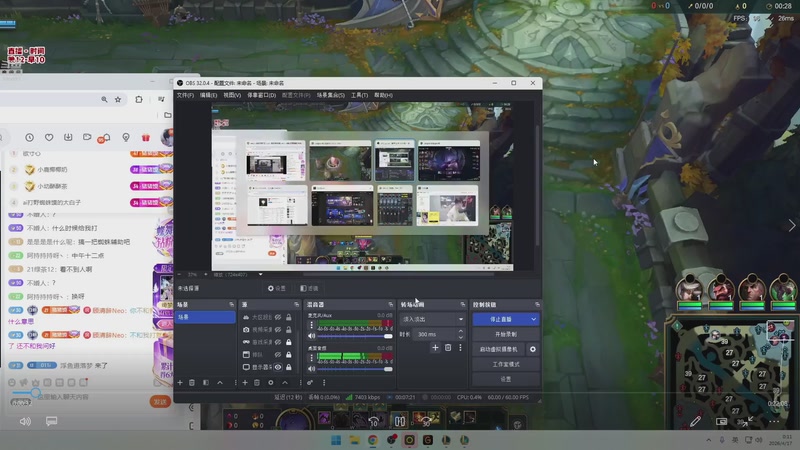Click the 停止直播 stop streaming button
This screenshot has height=450, width=800.
[501, 319]
